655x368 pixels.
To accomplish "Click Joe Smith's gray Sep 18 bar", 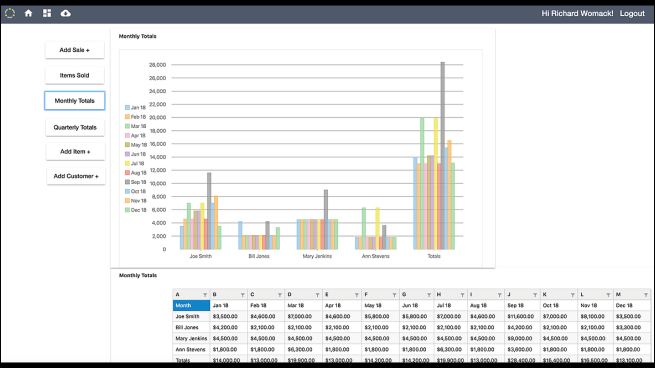I will pyautogui.click(x=209, y=211).
